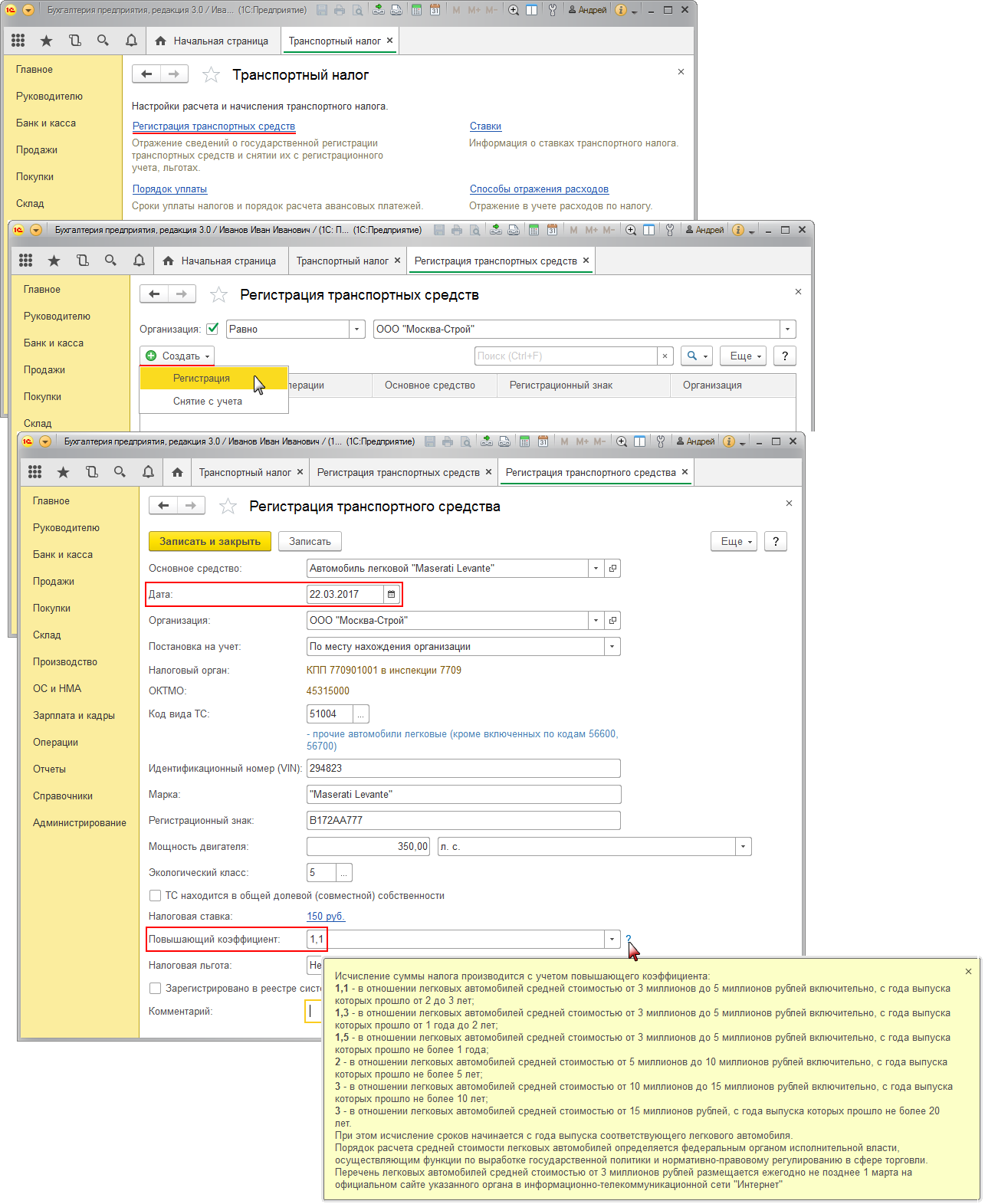Go back arrow in Регистрация транспортного средства form
This screenshot has width=985, height=1204.
tap(163, 505)
